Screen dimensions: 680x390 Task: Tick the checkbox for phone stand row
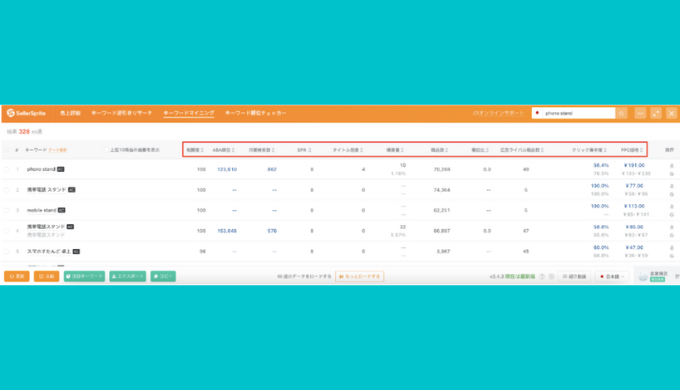[x=7, y=169]
